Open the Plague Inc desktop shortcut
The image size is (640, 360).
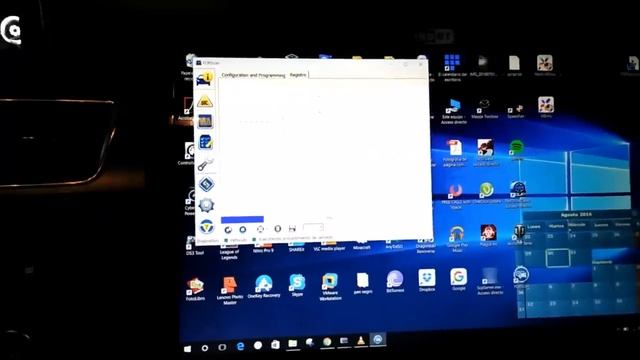(x=488, y=235)
